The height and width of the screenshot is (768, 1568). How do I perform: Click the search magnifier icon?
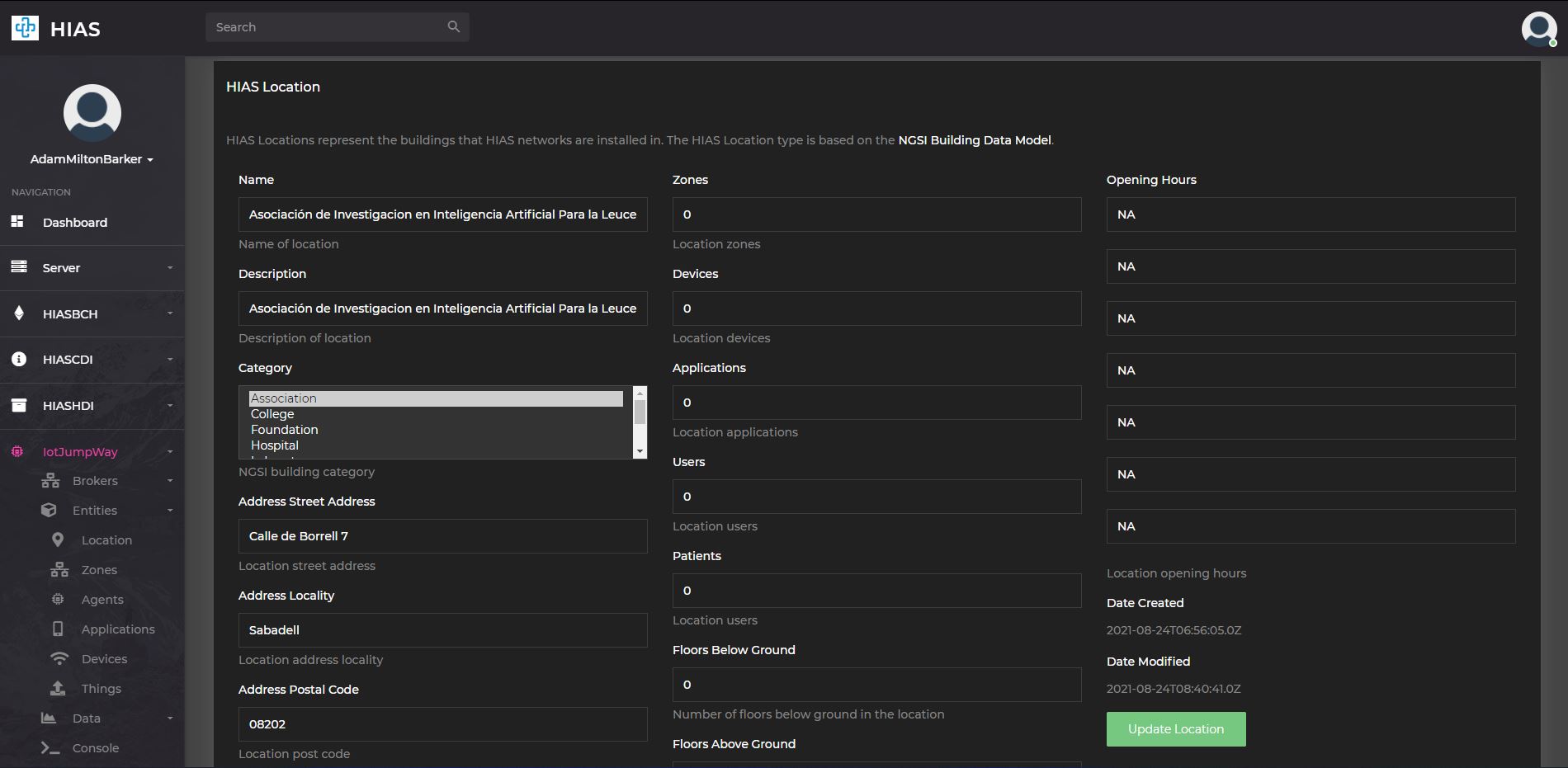coord(454,26)
